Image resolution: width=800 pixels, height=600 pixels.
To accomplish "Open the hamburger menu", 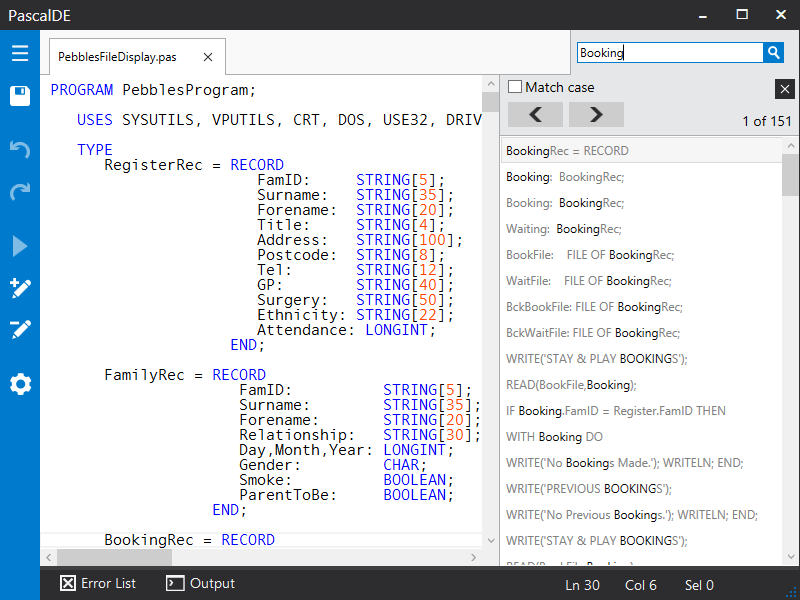I will pos(20,52).
